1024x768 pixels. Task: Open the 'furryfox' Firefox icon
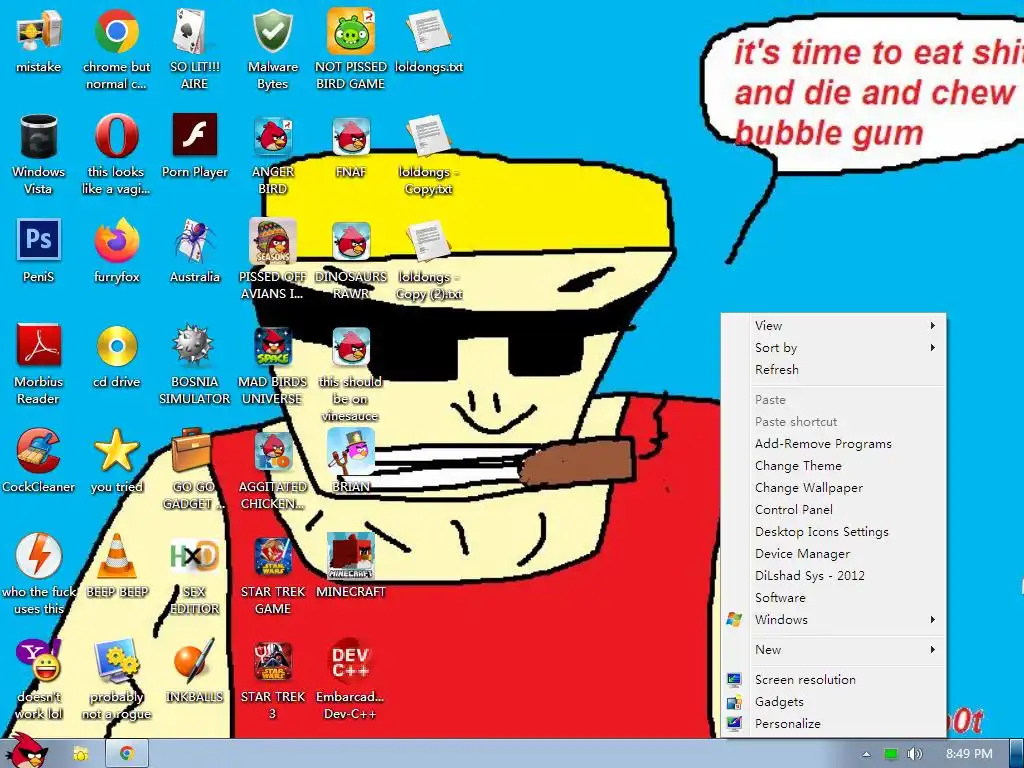click(x=116, y=240)
